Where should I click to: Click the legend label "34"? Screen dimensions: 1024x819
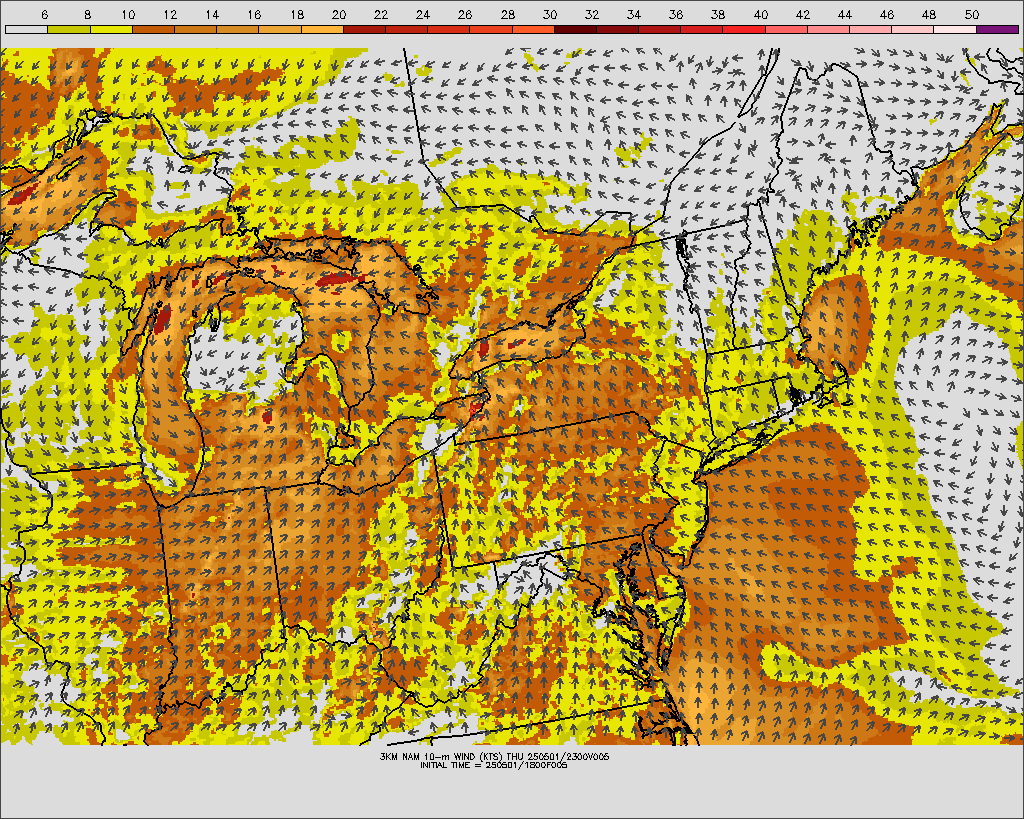point(633,14)
